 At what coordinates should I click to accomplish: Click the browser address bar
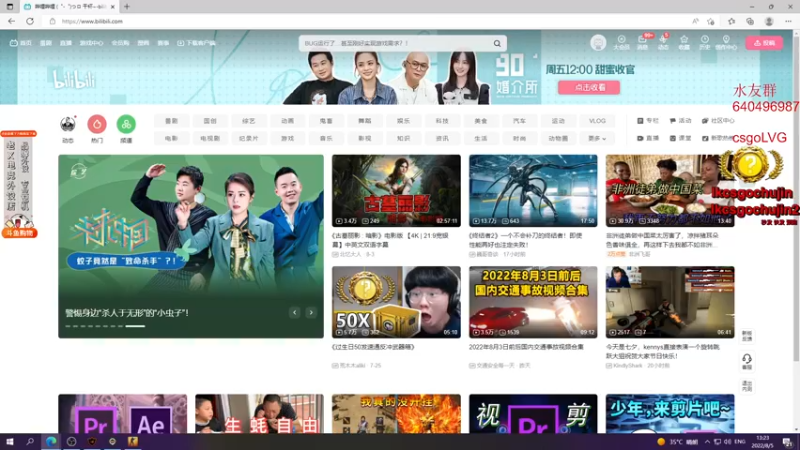click(x=367, y=21)
